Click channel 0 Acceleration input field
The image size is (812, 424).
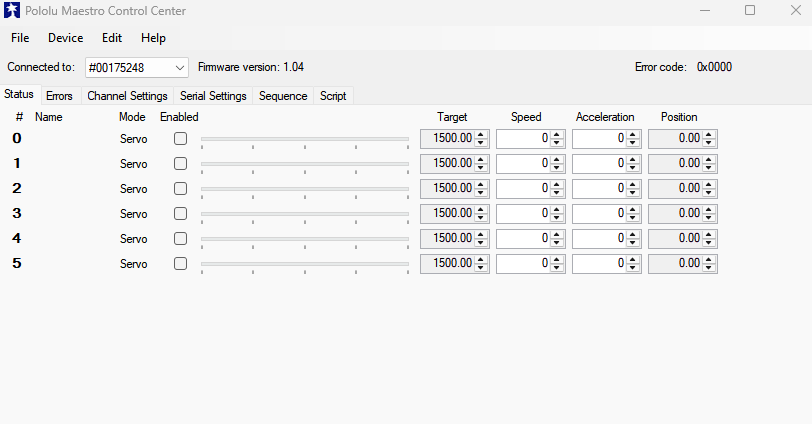599,139
